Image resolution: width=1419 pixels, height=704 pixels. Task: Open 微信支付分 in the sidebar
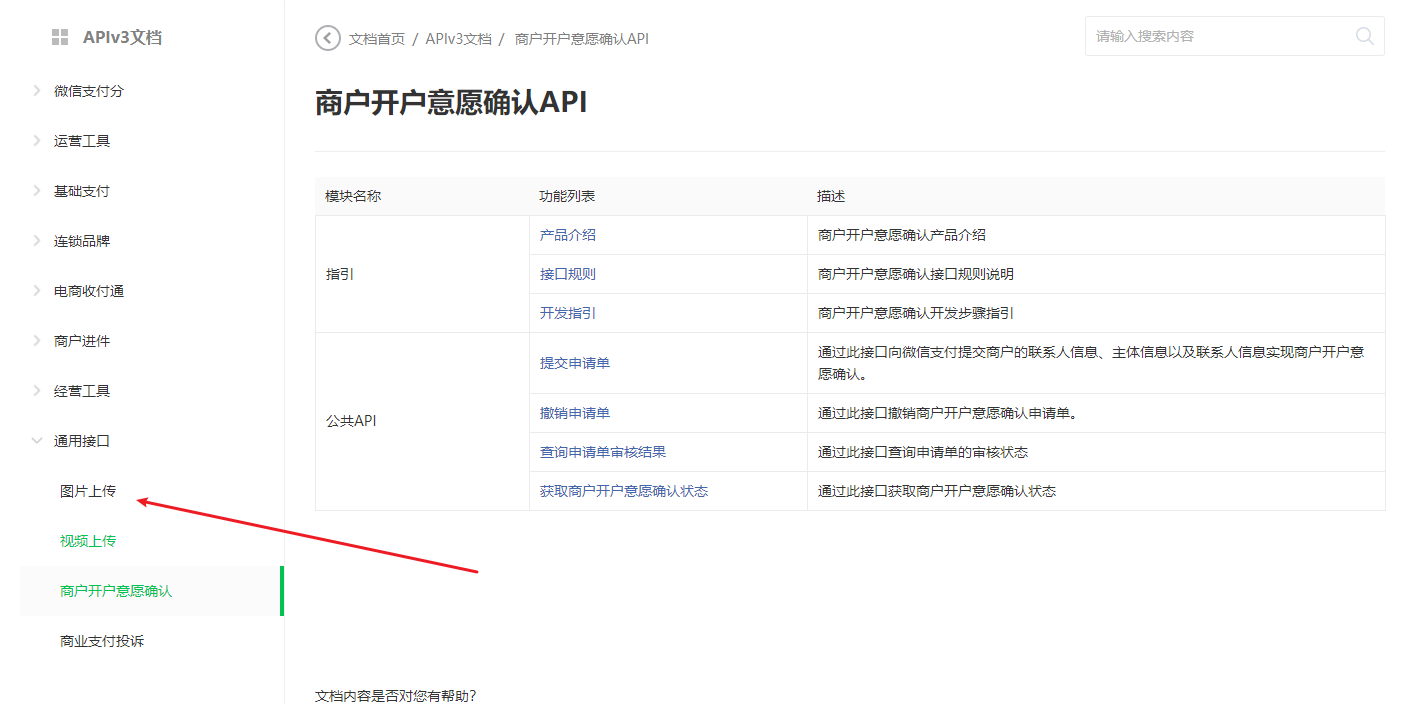pyautogui.click(x=89, y=91)
